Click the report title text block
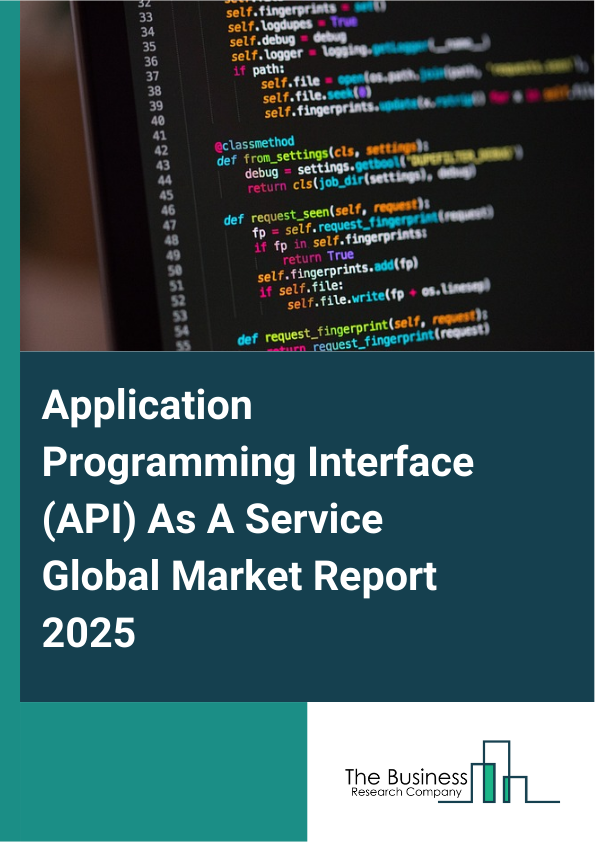 [258, 518]
